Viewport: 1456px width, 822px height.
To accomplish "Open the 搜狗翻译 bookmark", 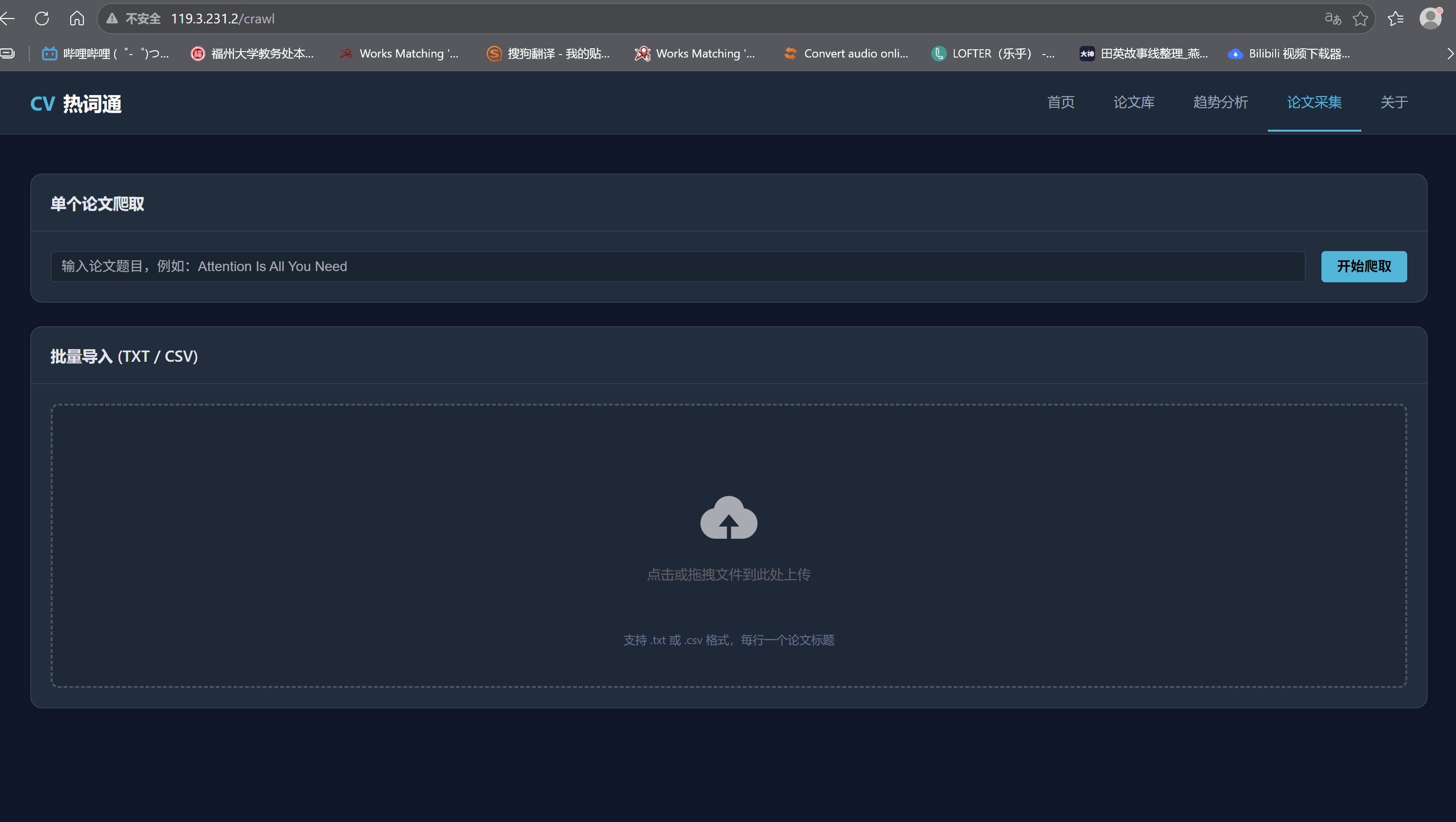I will pos(548,54).
